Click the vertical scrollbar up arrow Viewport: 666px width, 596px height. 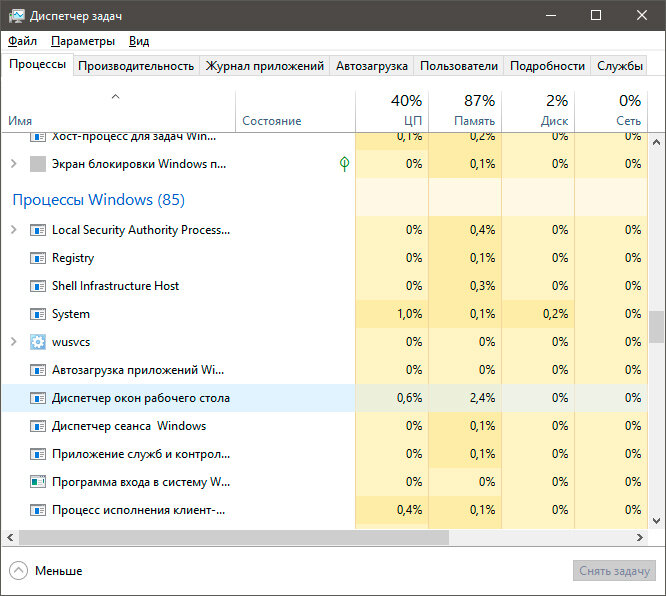[x=657, y=143]
